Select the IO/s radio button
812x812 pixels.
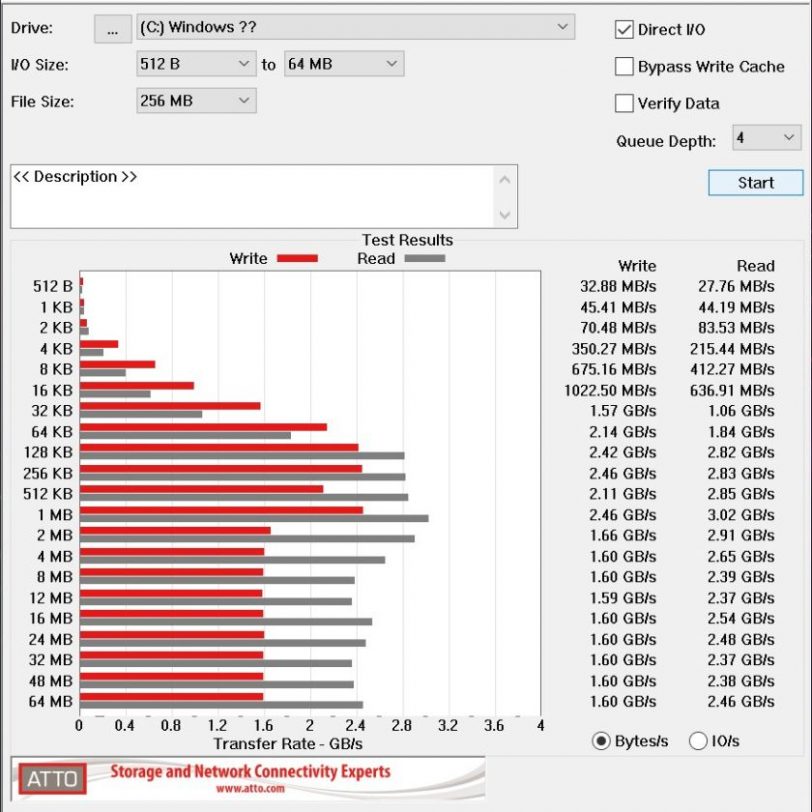coord(698,741)
